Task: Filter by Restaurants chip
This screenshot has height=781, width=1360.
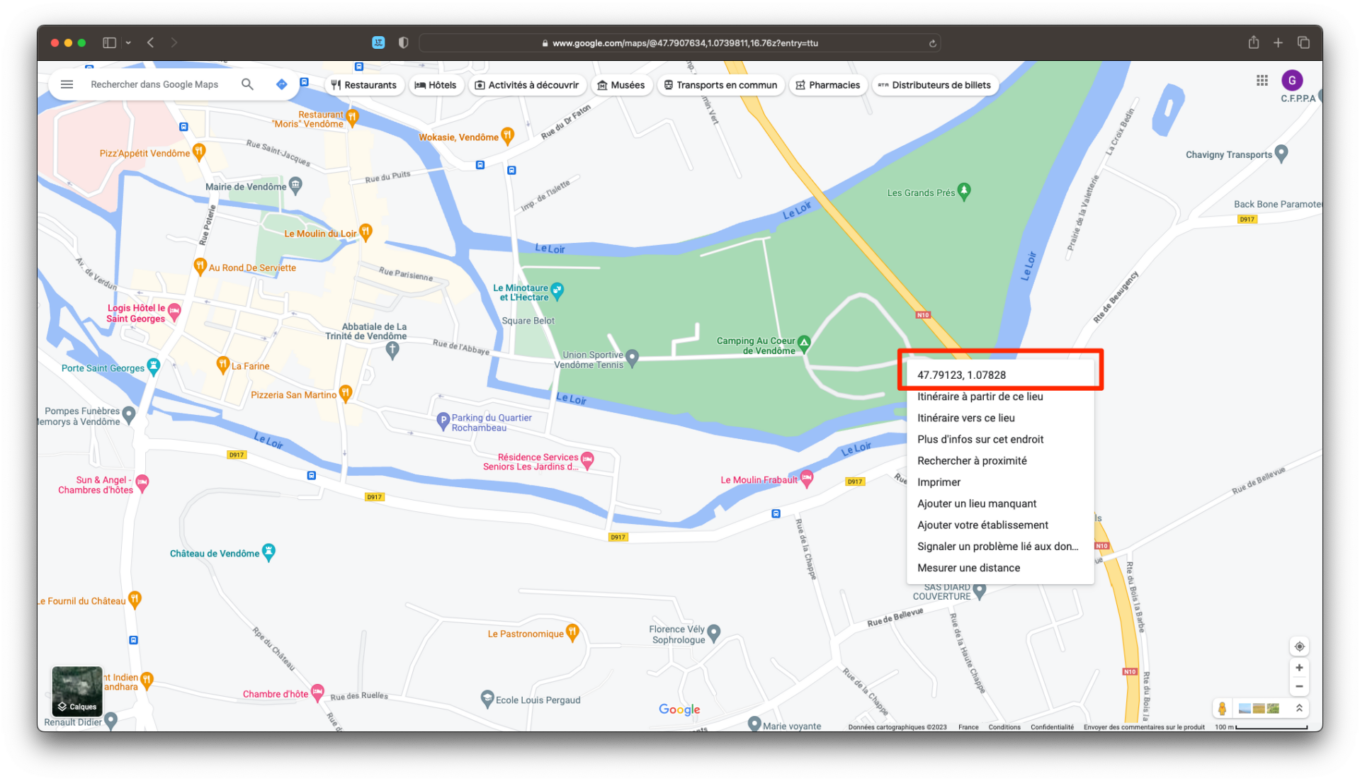Action: [364, 85]
